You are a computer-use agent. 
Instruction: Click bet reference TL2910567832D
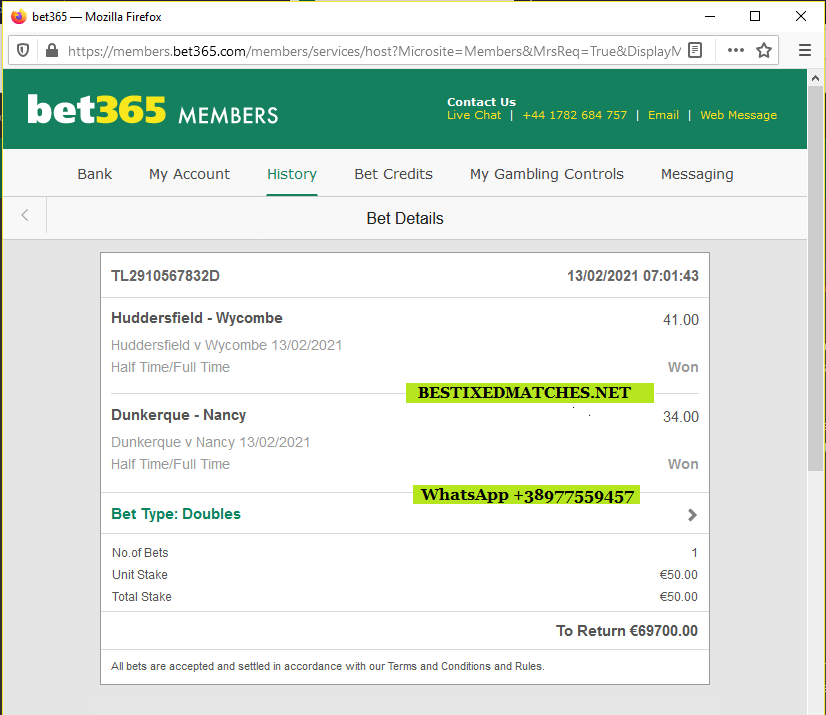coord(165,276)
